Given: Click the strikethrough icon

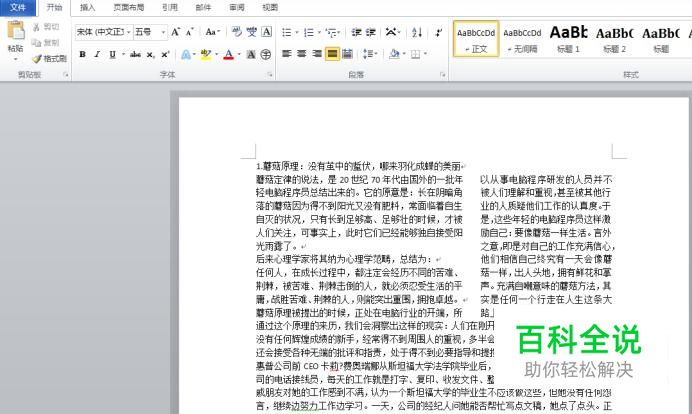Looking at the screenshot, I should (x=133, y=54).
